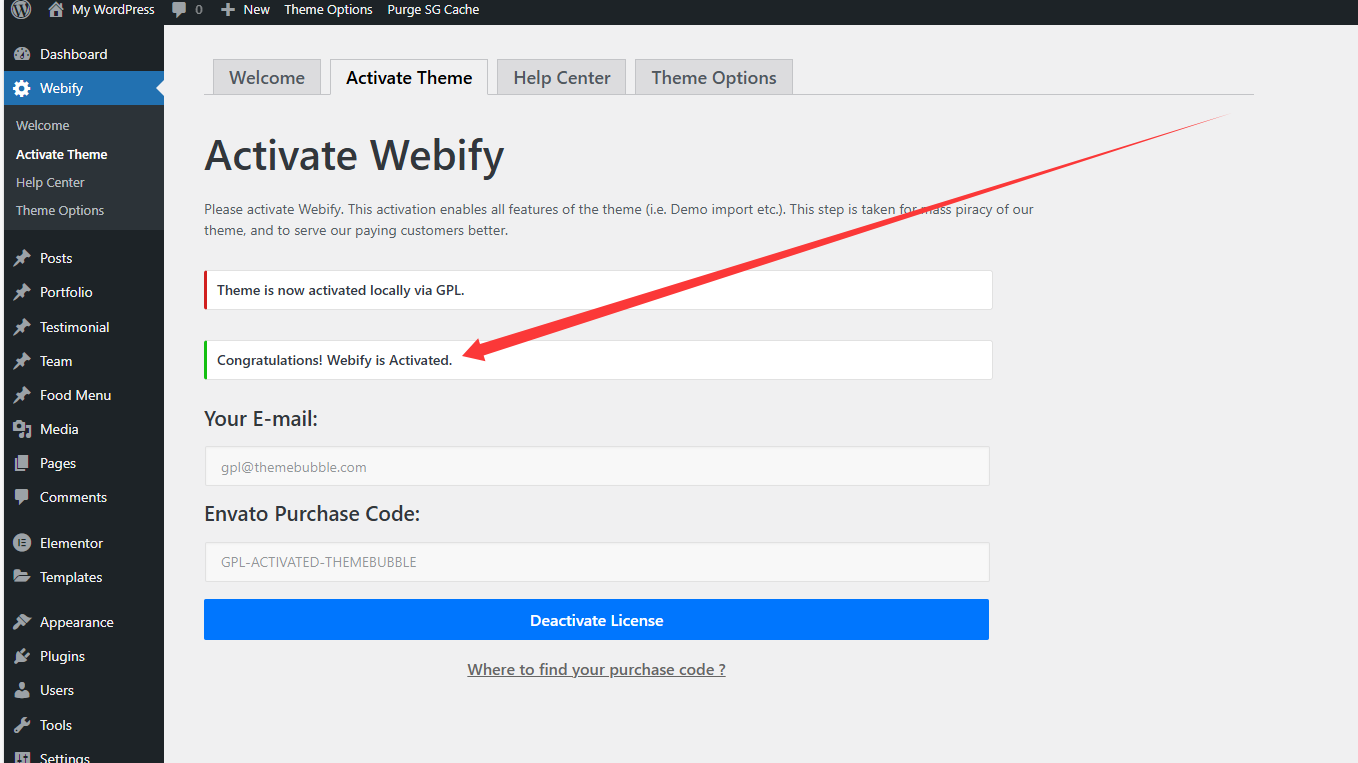Click the Media library icon
Image resolution: width=1358 pixels, height=763 pixels.
(x=22, y=429)
